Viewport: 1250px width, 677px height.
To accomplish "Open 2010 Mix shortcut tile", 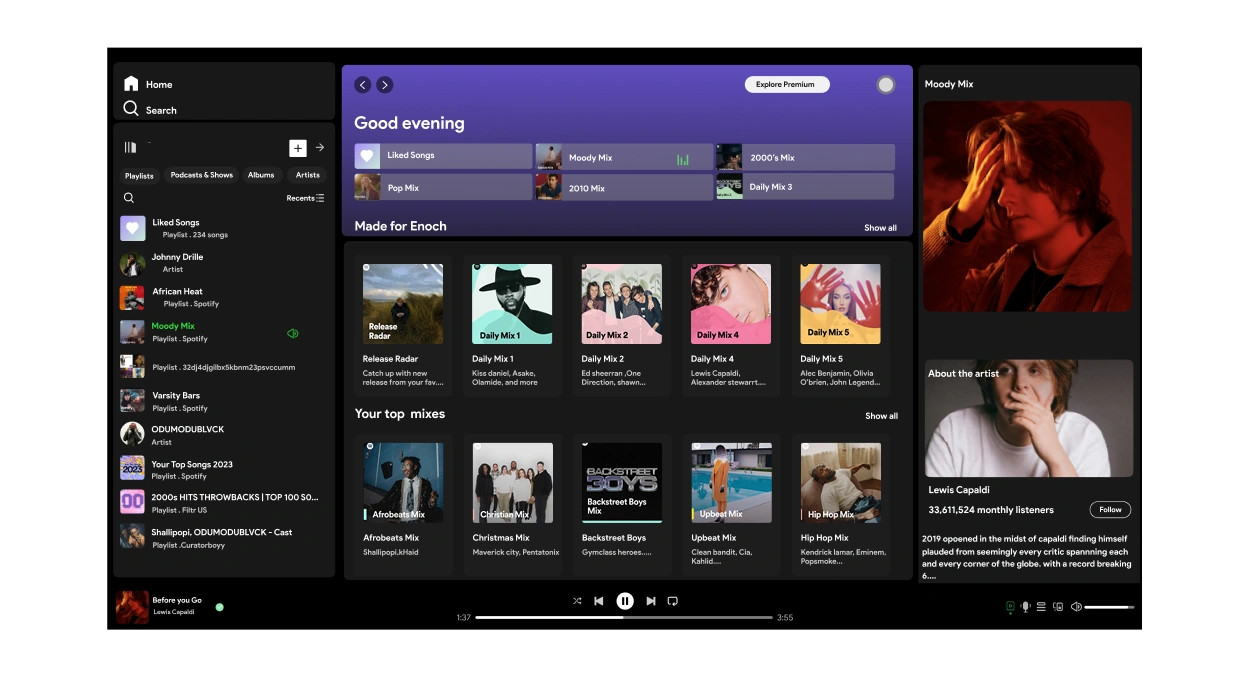I will pos(624,187).
